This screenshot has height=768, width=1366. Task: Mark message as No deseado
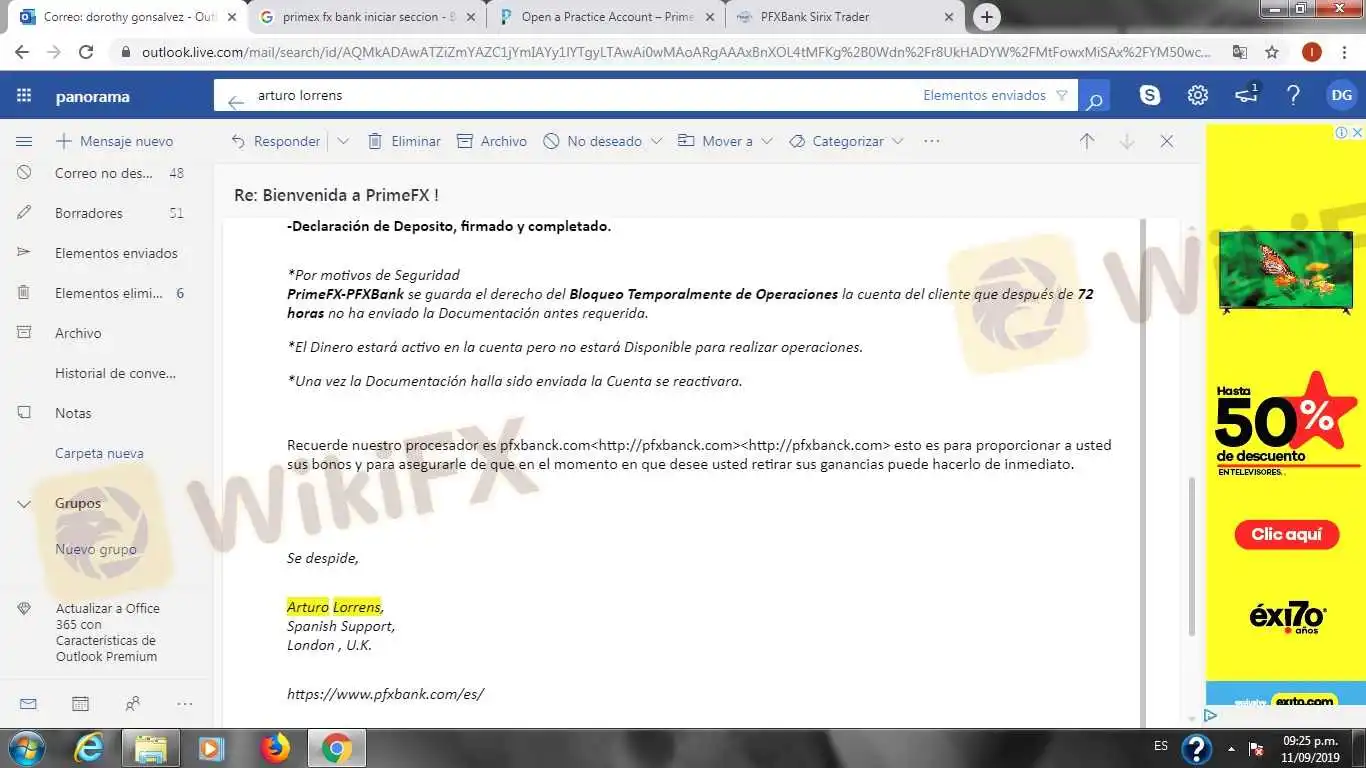(593, 141)
